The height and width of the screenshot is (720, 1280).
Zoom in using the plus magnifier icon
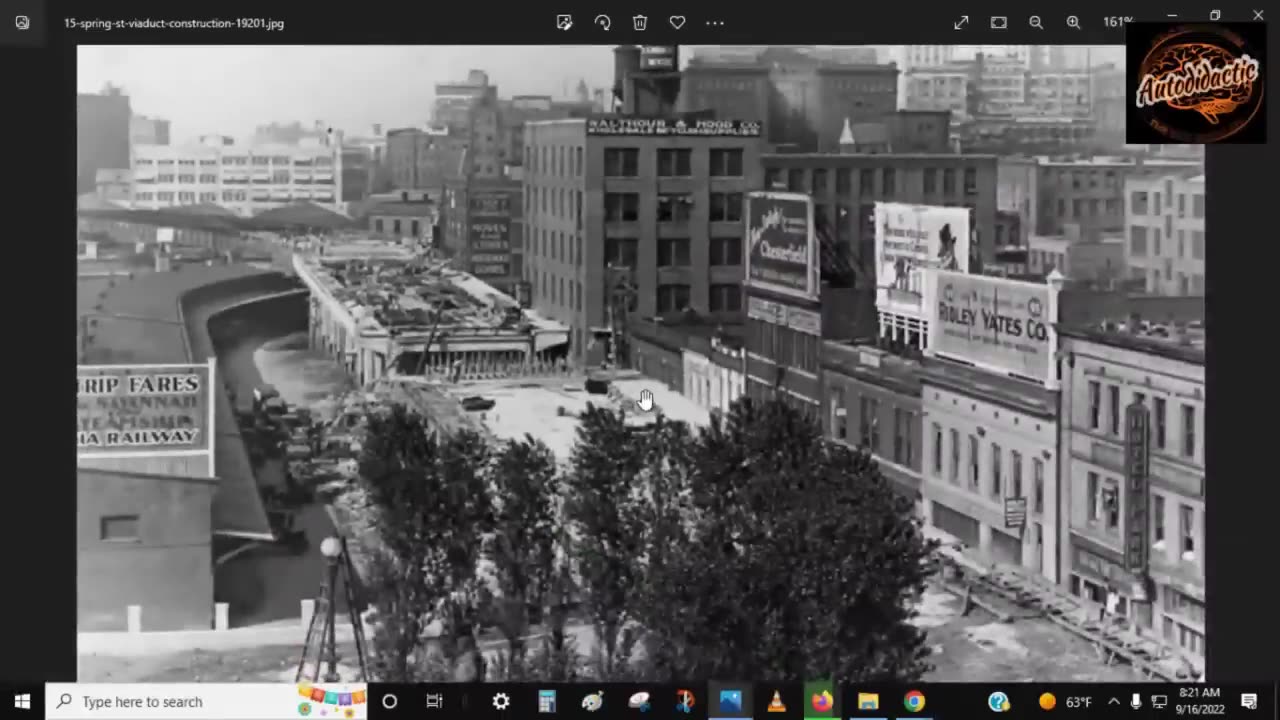click(1073, 22)
